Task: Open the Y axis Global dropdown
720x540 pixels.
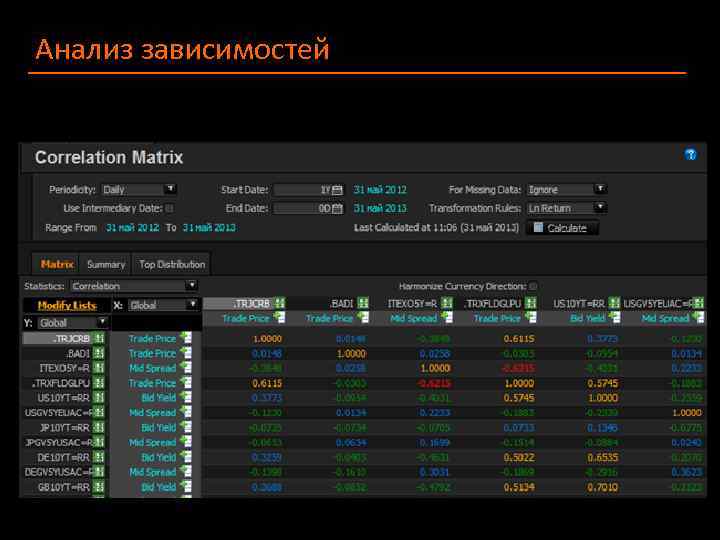Action: pyautogui.click(x=73, y=323)
